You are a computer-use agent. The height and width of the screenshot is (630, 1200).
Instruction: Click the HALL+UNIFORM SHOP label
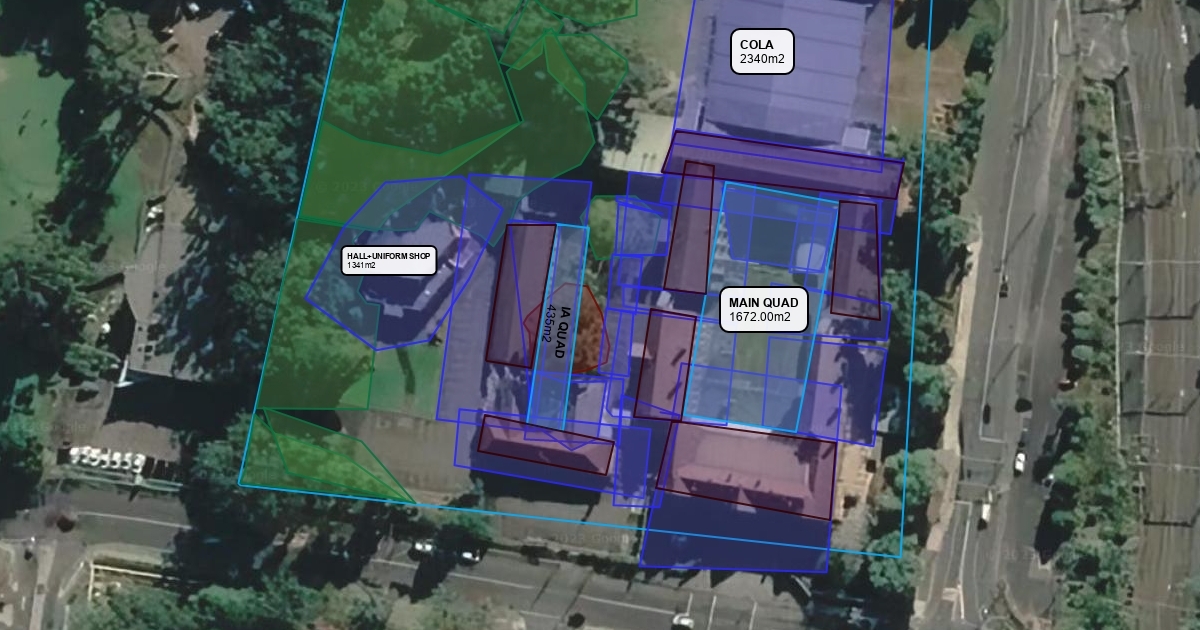(x=388, y=260)
